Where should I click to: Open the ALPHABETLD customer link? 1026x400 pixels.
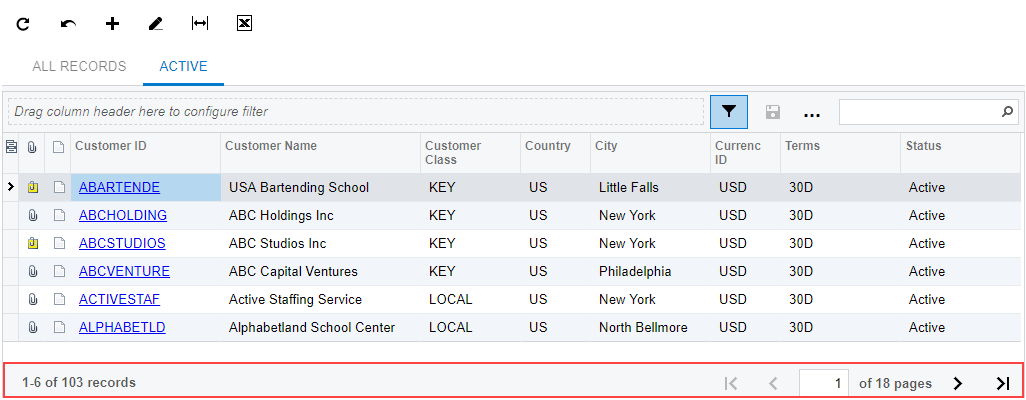(122, 327)
